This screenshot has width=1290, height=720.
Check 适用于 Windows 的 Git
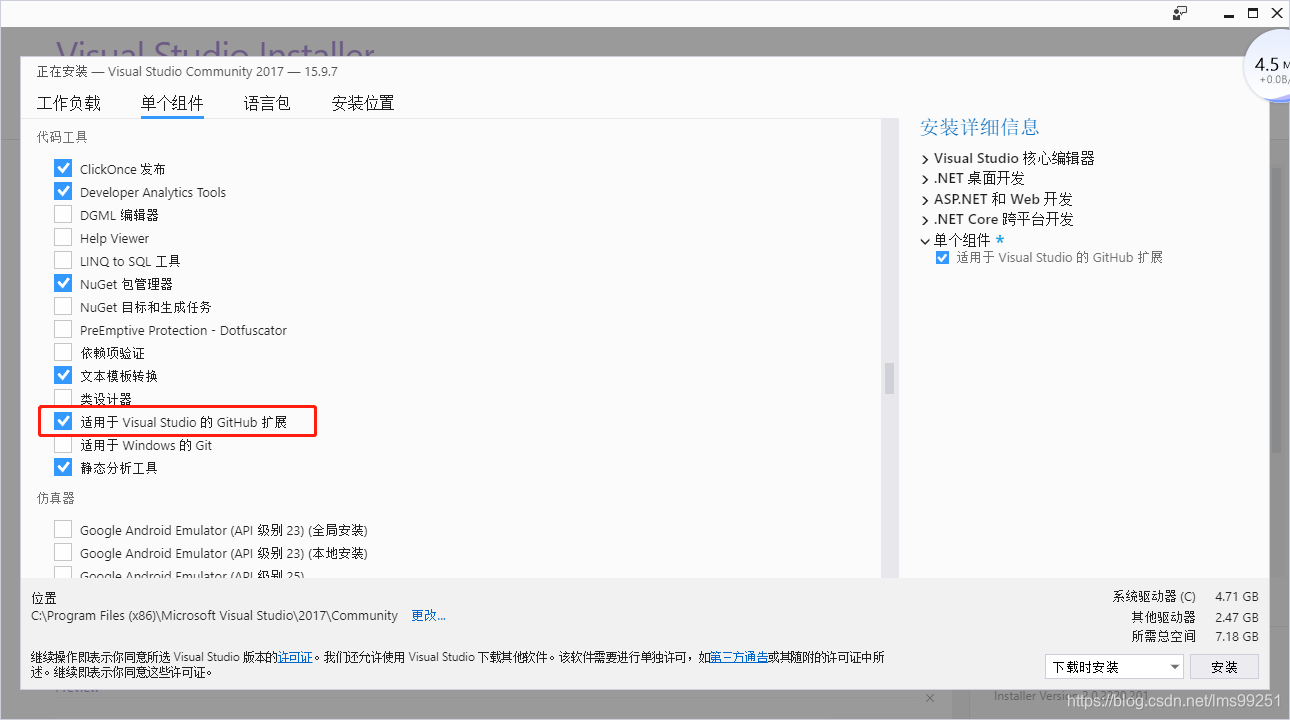tap(63, 445)
